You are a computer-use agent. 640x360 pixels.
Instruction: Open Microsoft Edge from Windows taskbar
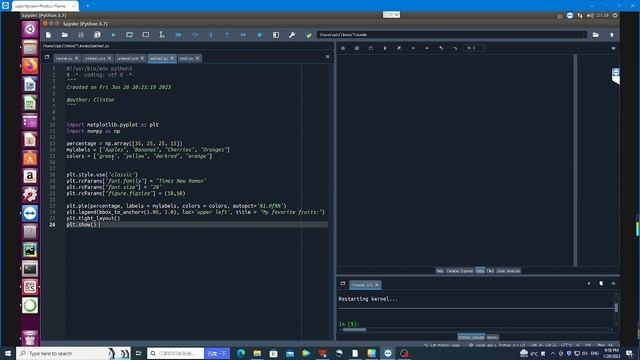click(241, 353)
